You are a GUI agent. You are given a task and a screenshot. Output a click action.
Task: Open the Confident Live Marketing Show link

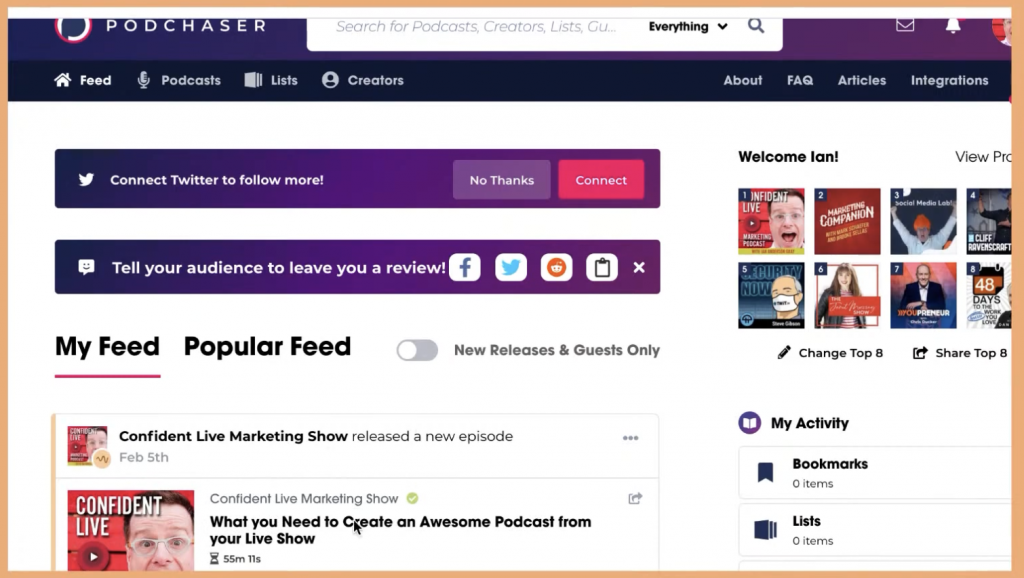tap(233, 436)
